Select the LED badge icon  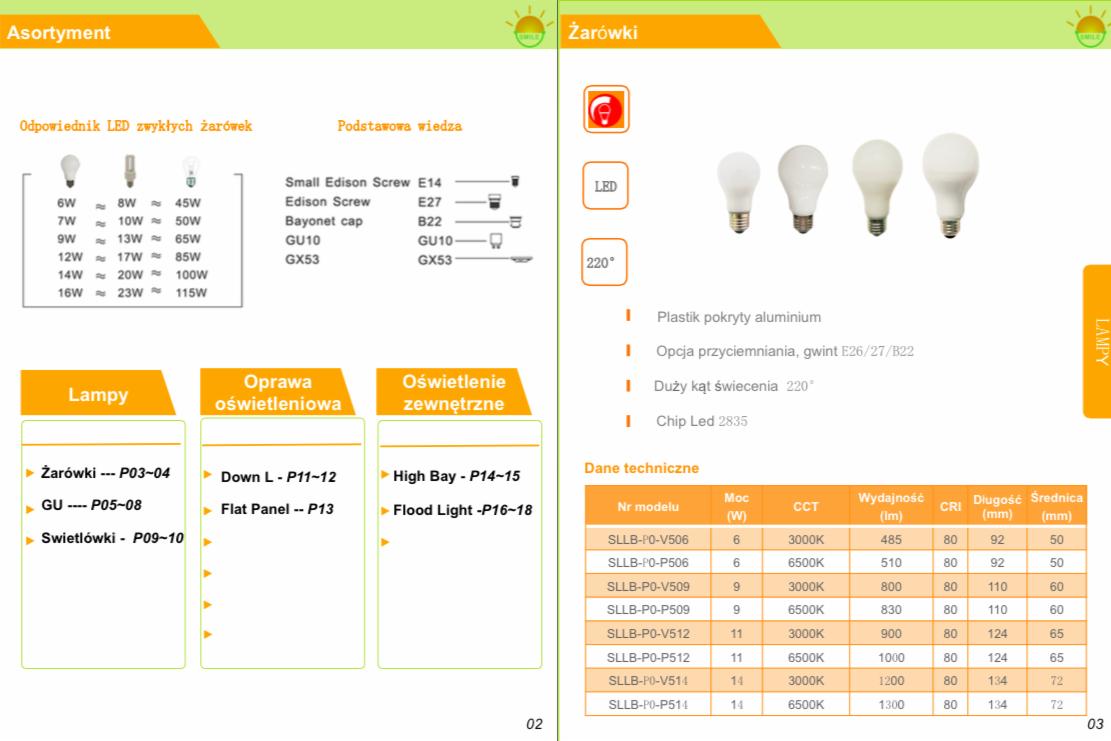point(607,186)
